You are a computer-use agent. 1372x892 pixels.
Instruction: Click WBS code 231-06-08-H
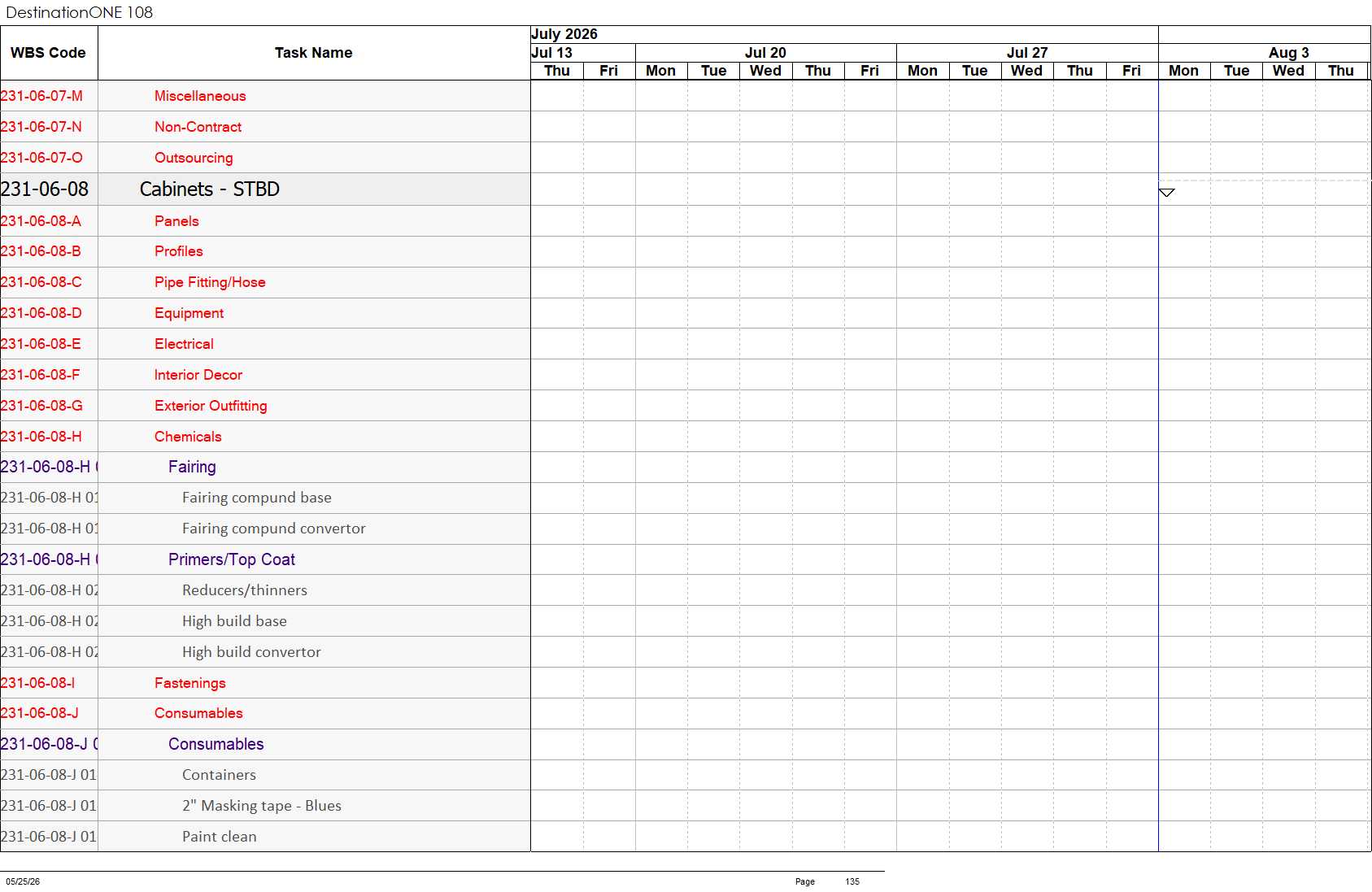[41, 437]
